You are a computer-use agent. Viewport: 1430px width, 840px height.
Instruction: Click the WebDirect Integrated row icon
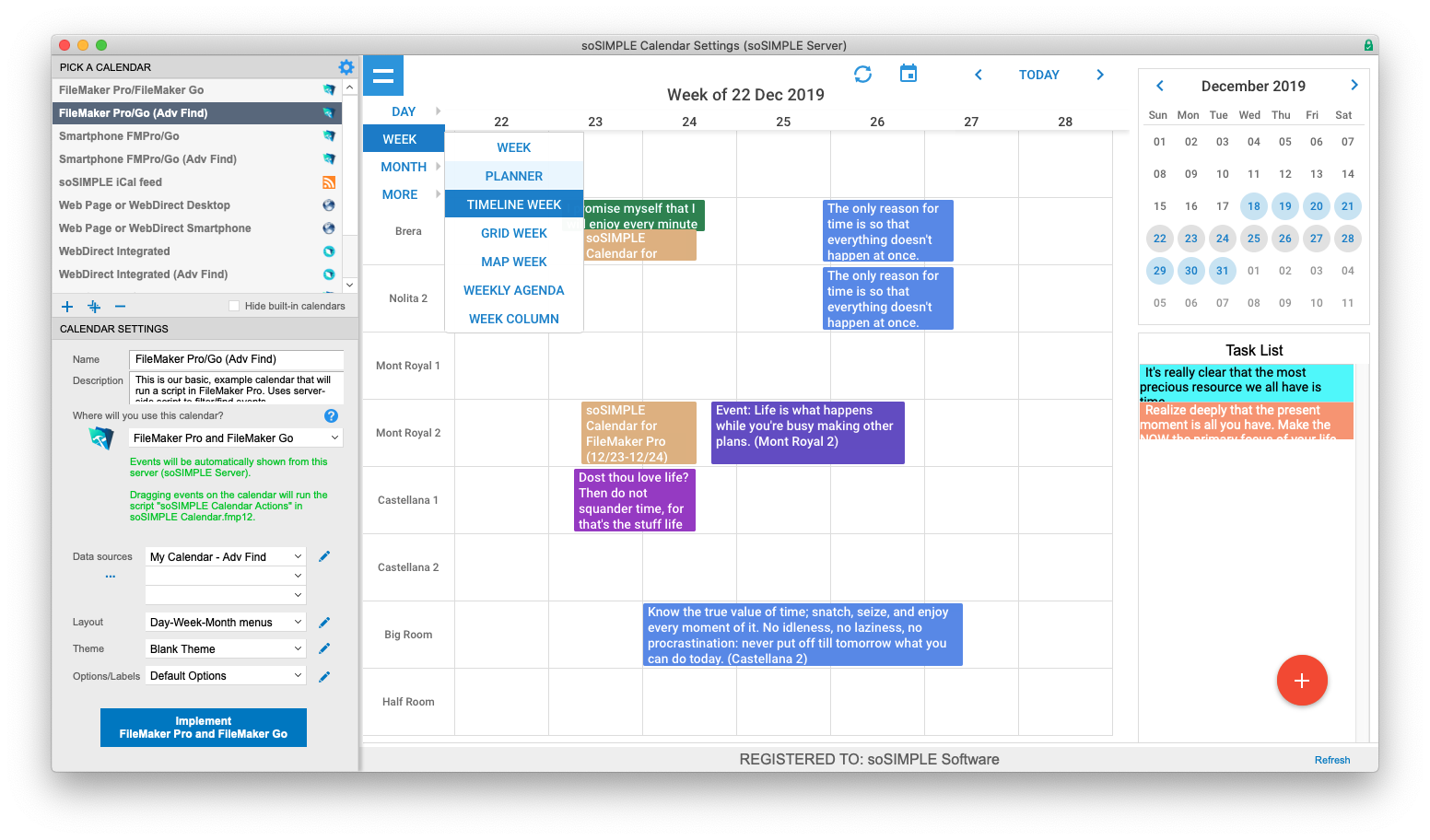pos(329,251)
